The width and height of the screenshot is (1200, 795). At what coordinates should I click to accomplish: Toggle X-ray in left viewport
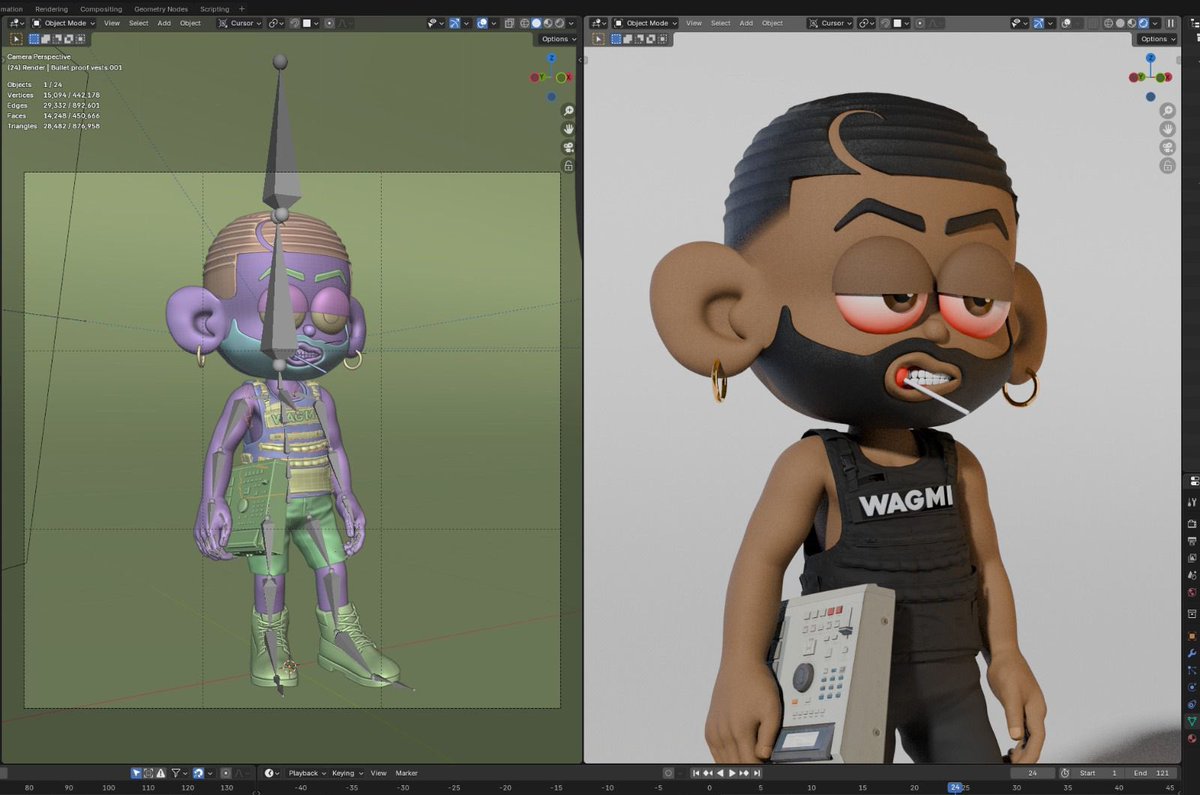(x=509, y=23)
